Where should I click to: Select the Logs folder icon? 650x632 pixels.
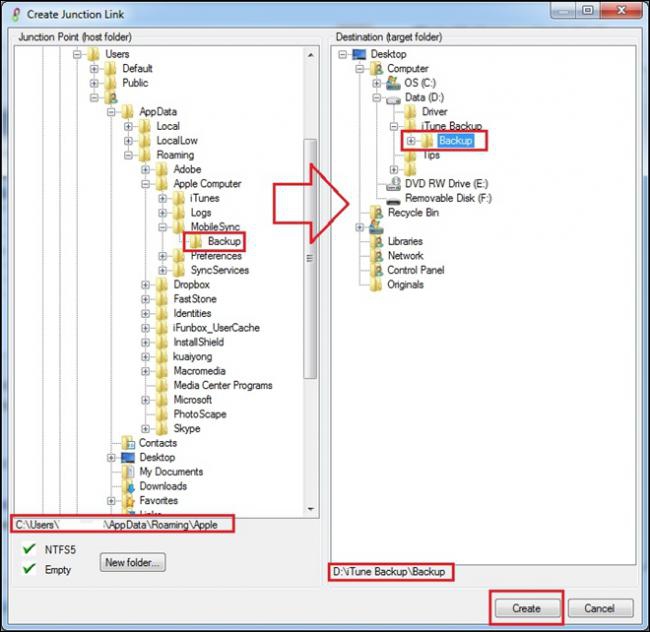tap(179, 212)
